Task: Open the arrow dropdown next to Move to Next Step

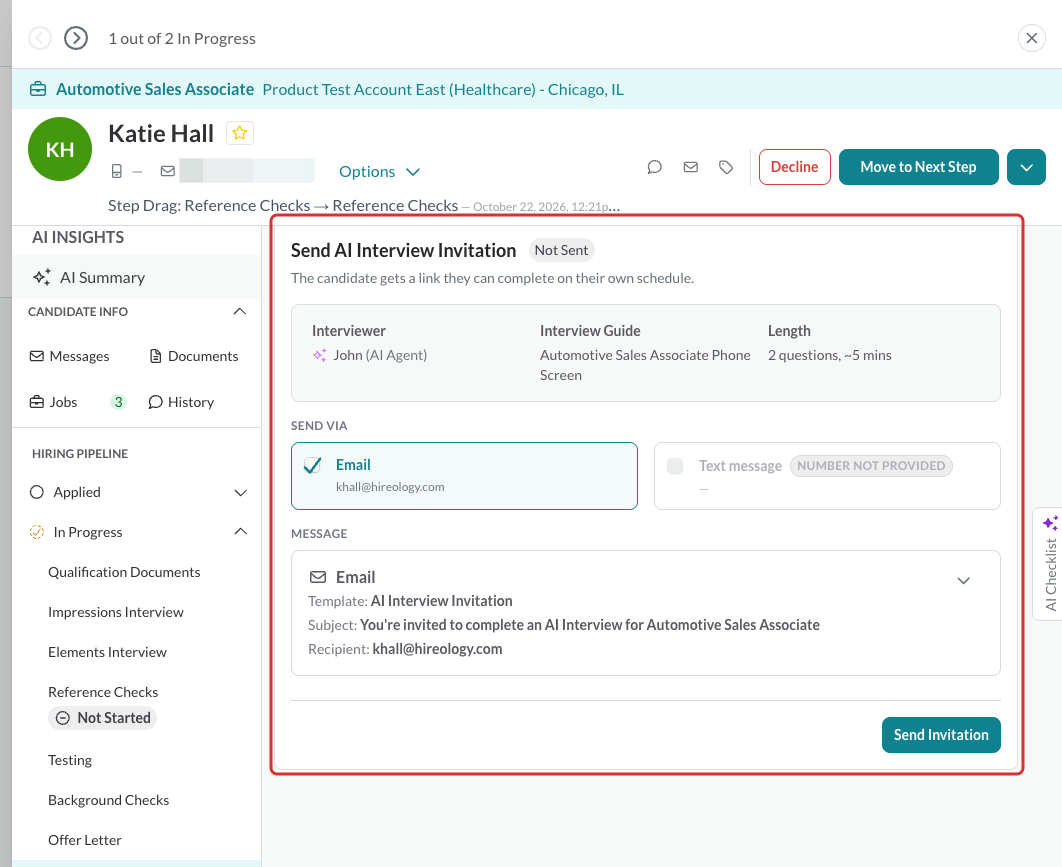Action: click(1026, 167)
